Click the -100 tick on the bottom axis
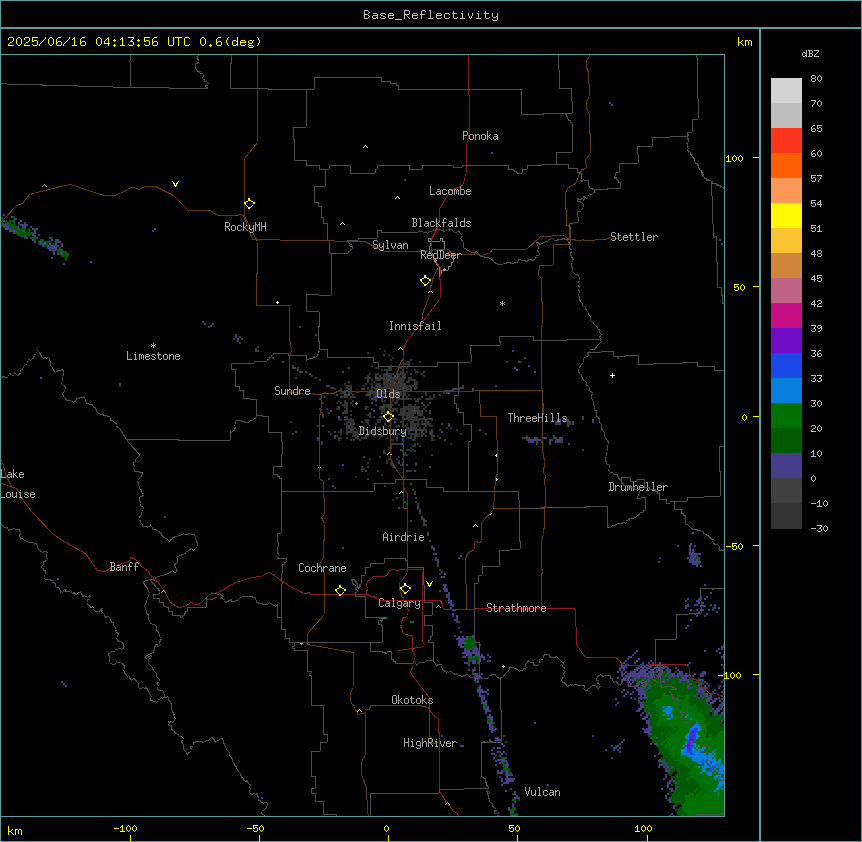Image resolution: width=862 pixels, height=842 pixels. point(126,828)
